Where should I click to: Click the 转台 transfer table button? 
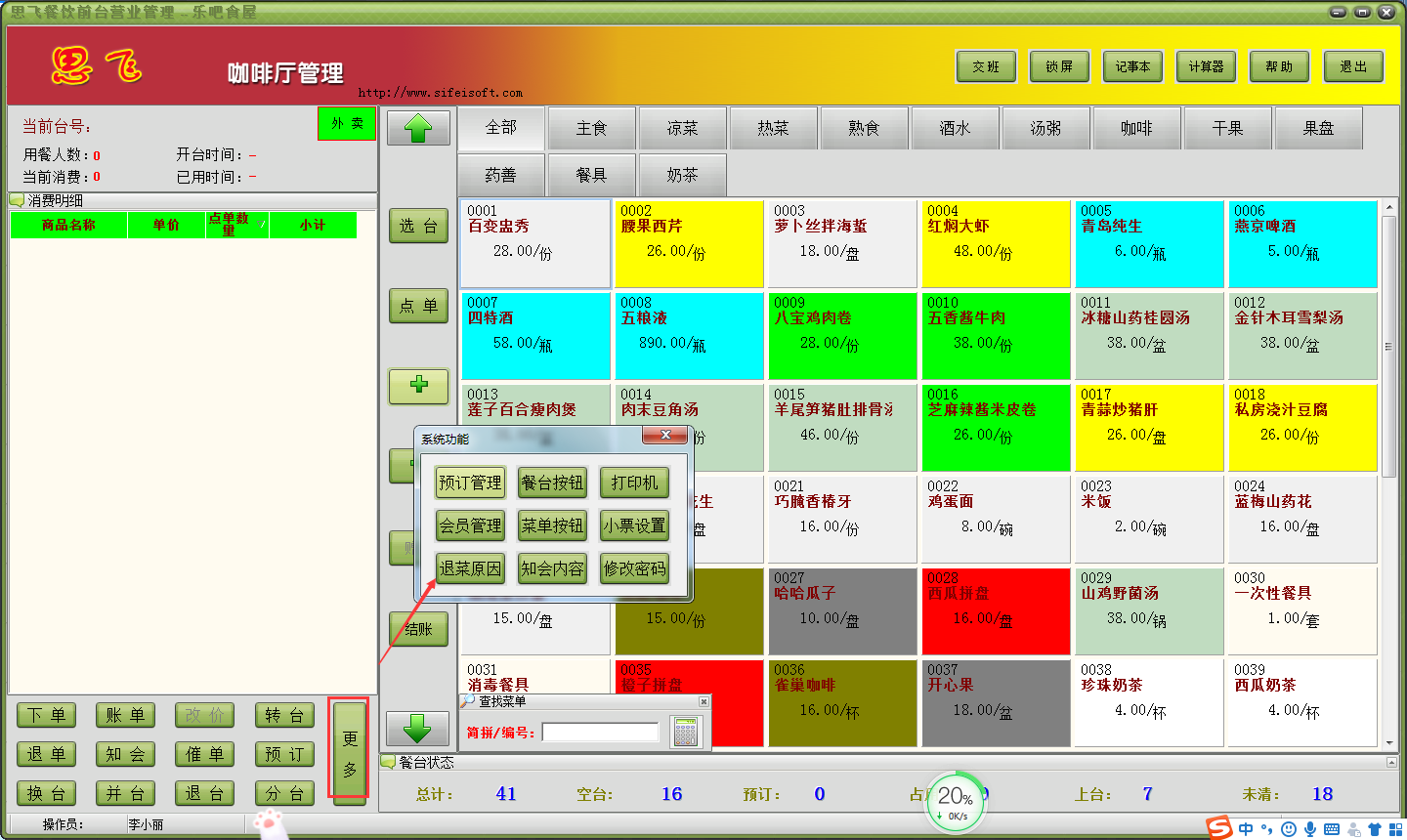click(x=284, y=715)
